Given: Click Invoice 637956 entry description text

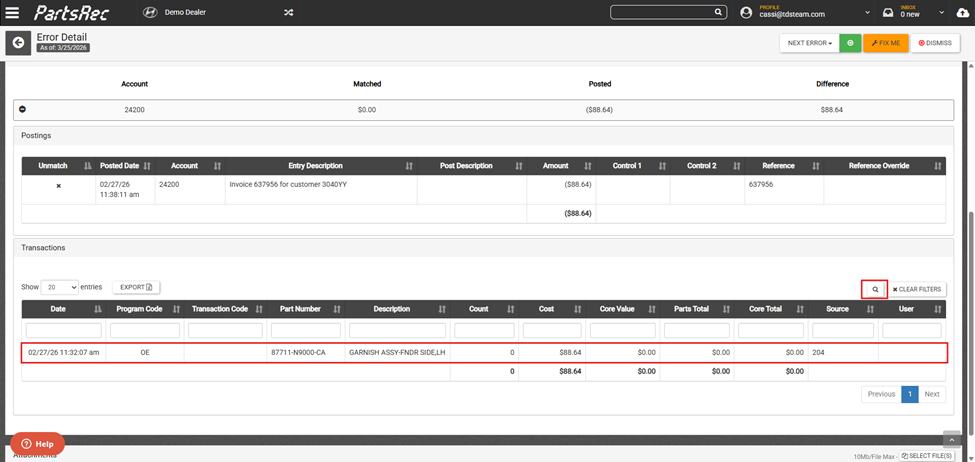Looking at the screenshot, I should tap(289, 185).
